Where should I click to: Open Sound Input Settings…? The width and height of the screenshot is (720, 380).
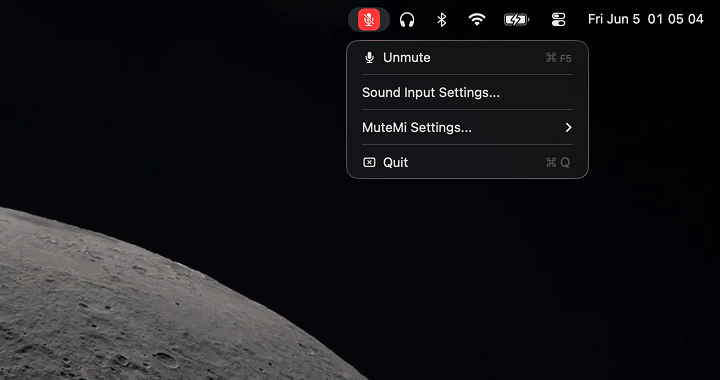[x=467, y=93]
